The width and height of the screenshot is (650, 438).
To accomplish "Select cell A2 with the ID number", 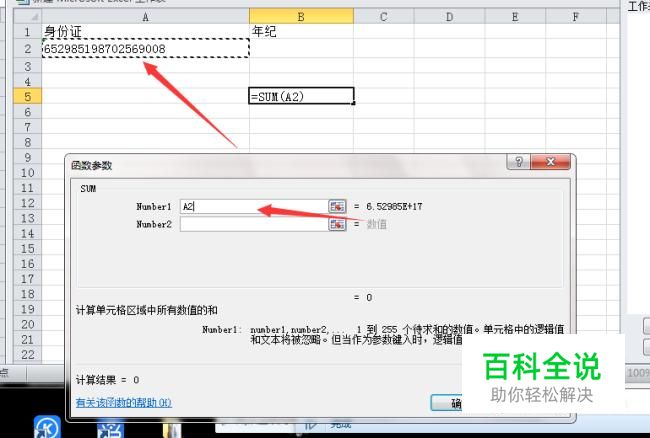I will click(x=146, y=49).
